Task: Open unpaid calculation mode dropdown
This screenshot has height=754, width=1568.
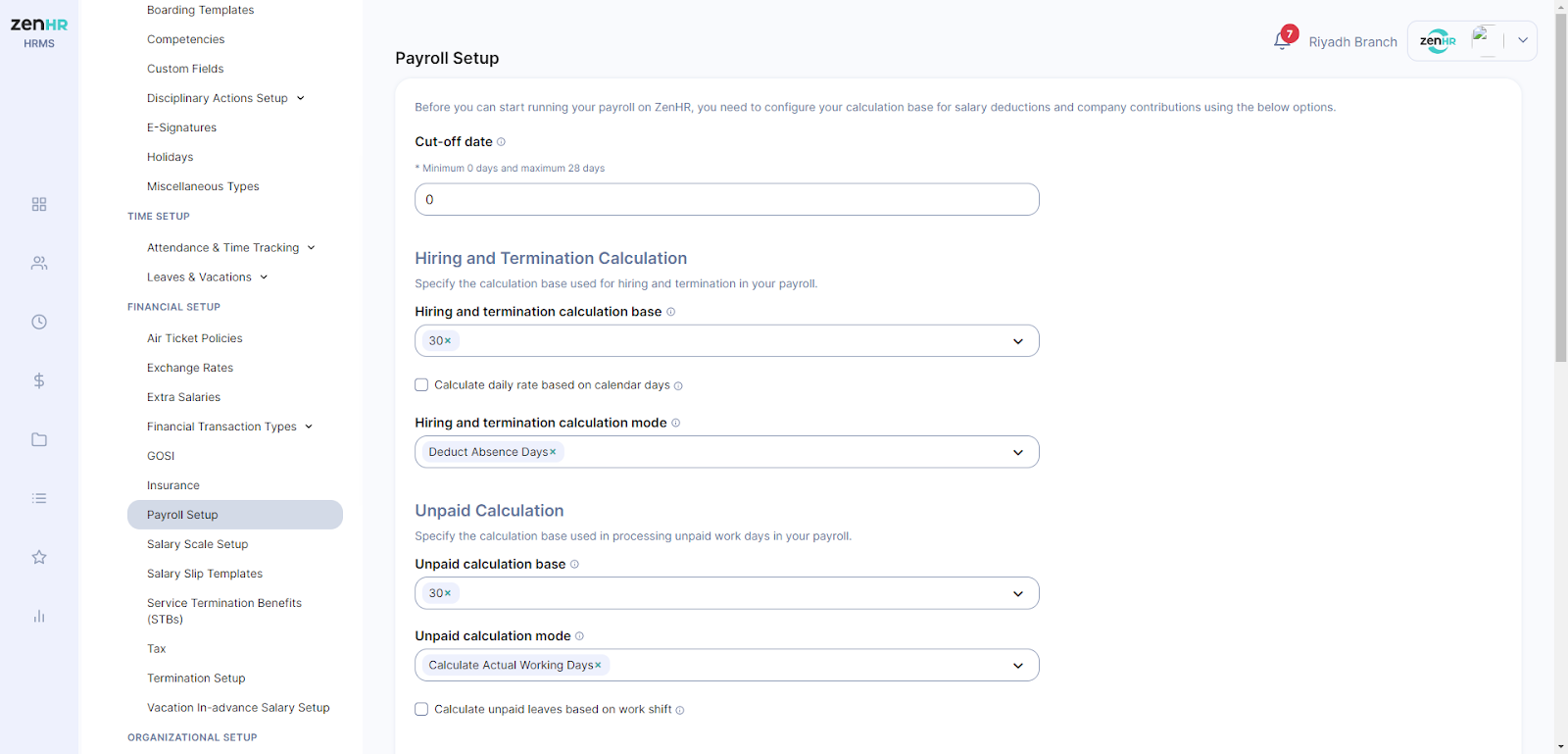Action: tap(1018, 666)
